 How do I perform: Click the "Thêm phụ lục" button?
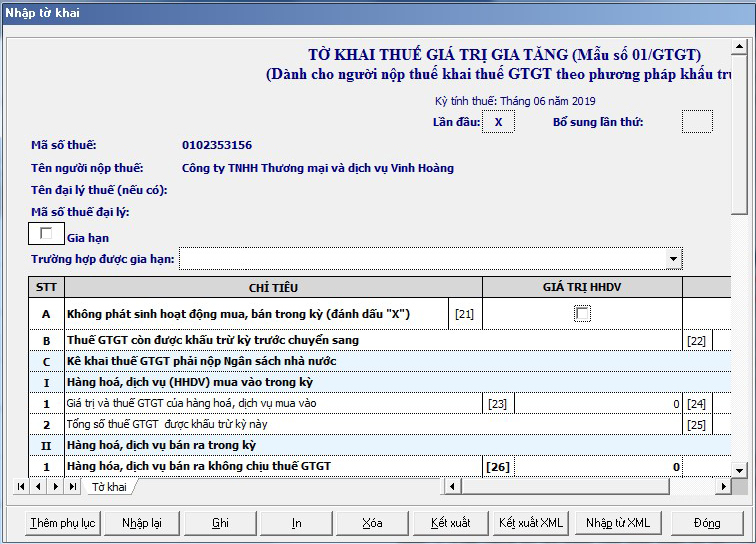tap(62, 523)
